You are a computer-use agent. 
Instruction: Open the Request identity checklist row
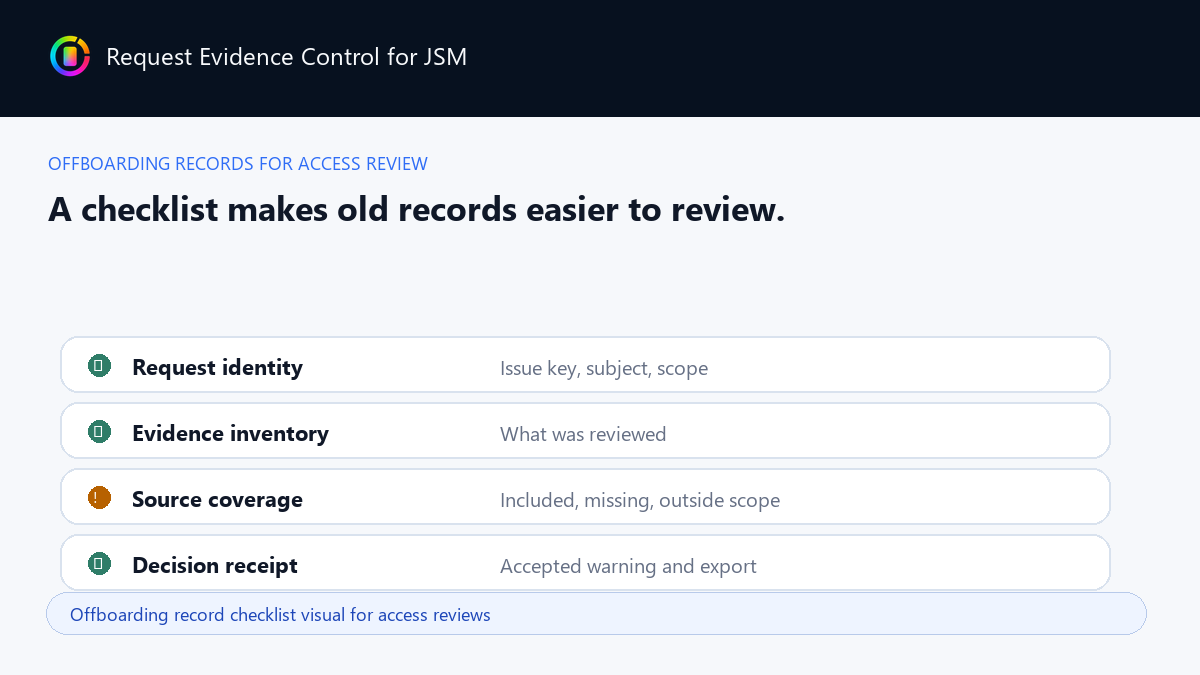[x=585, y=365]
